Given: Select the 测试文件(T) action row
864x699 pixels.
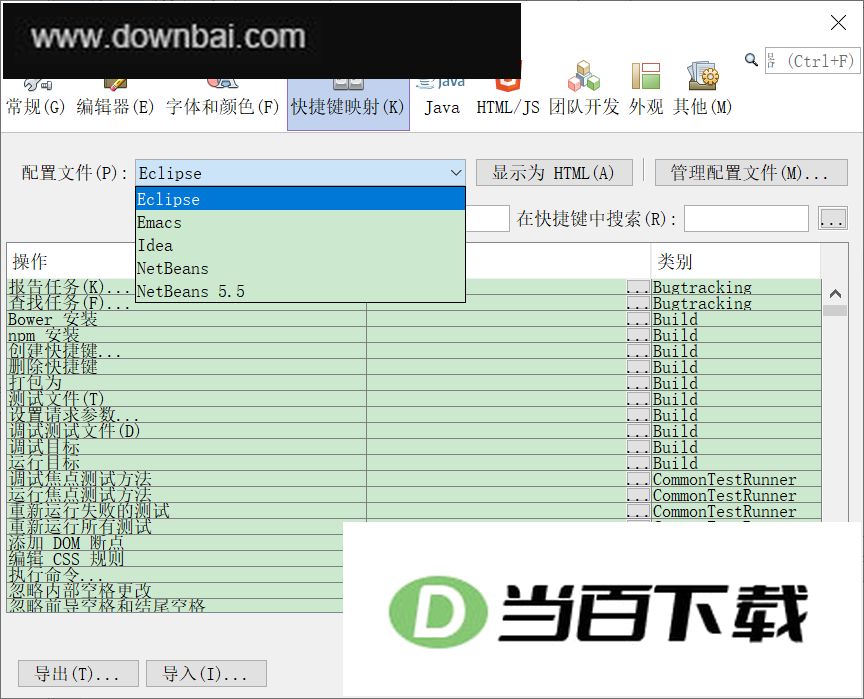Looking at the screenshot, I should coord(186,399).
